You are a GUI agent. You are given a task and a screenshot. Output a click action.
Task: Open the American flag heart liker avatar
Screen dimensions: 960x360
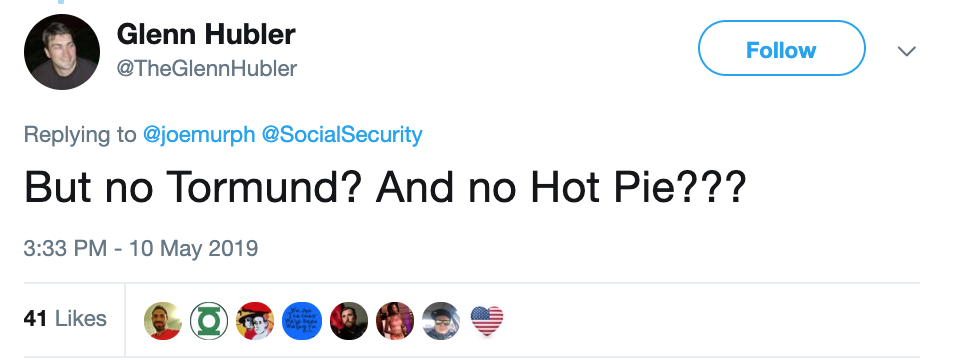(x=487, y=321)
